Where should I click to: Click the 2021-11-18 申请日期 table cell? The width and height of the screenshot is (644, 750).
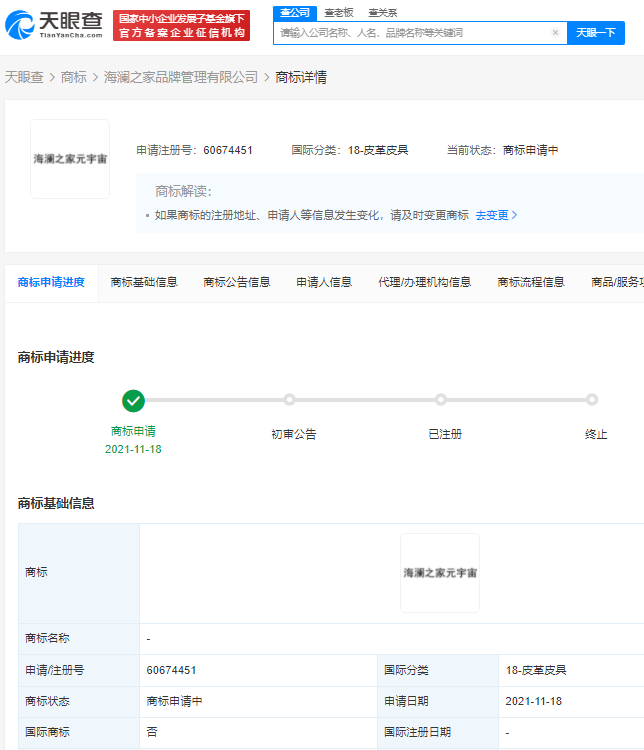tap(533, 701)
